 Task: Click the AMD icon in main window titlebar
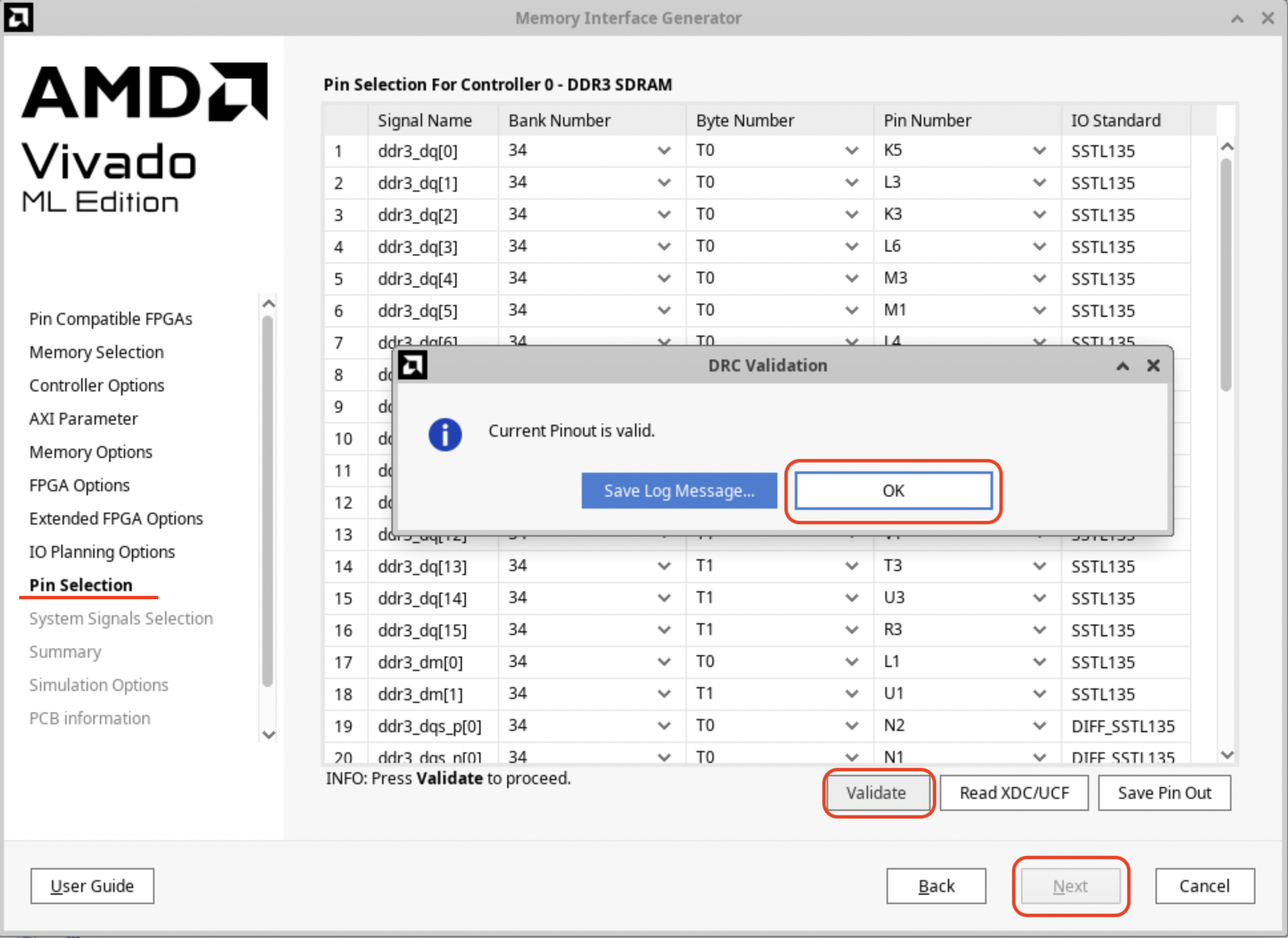coord(18,18)
